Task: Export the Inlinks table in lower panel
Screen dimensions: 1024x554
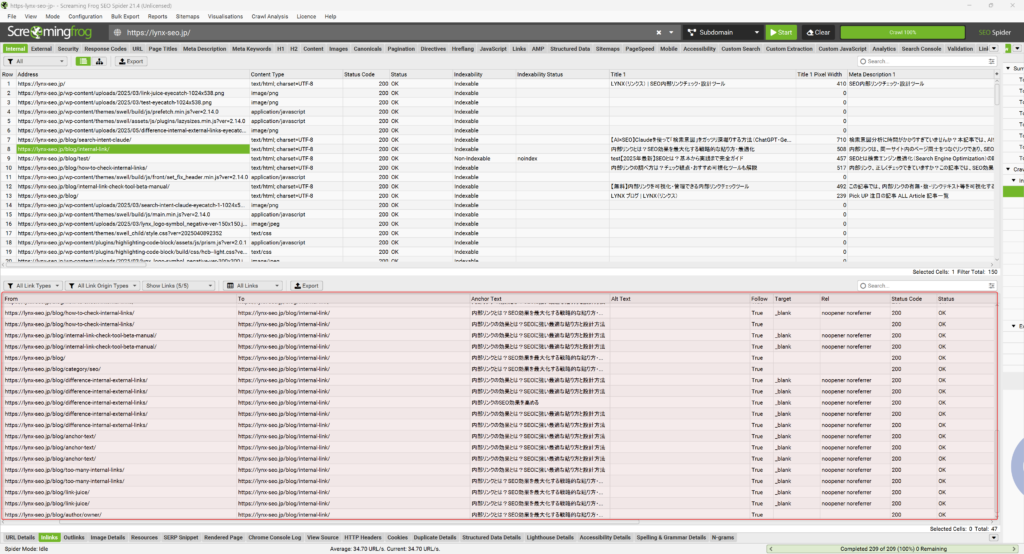Action: click(x=305, y=285)
